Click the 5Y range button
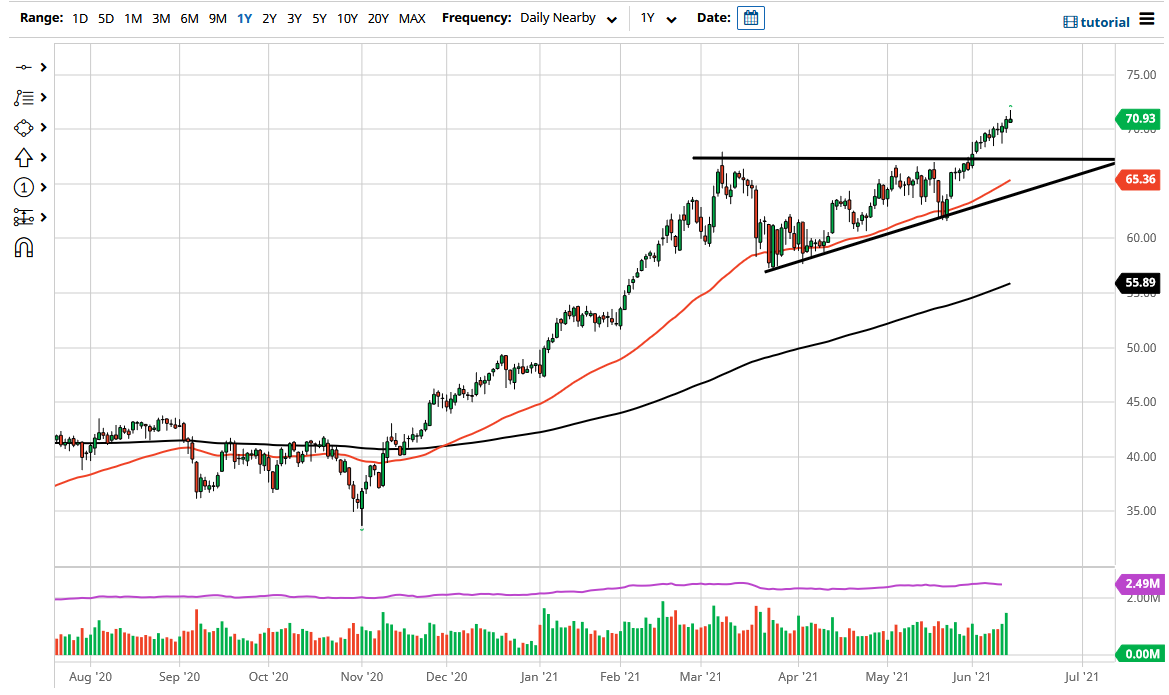This screenshot has width=1169, height=695. point(319,18)
